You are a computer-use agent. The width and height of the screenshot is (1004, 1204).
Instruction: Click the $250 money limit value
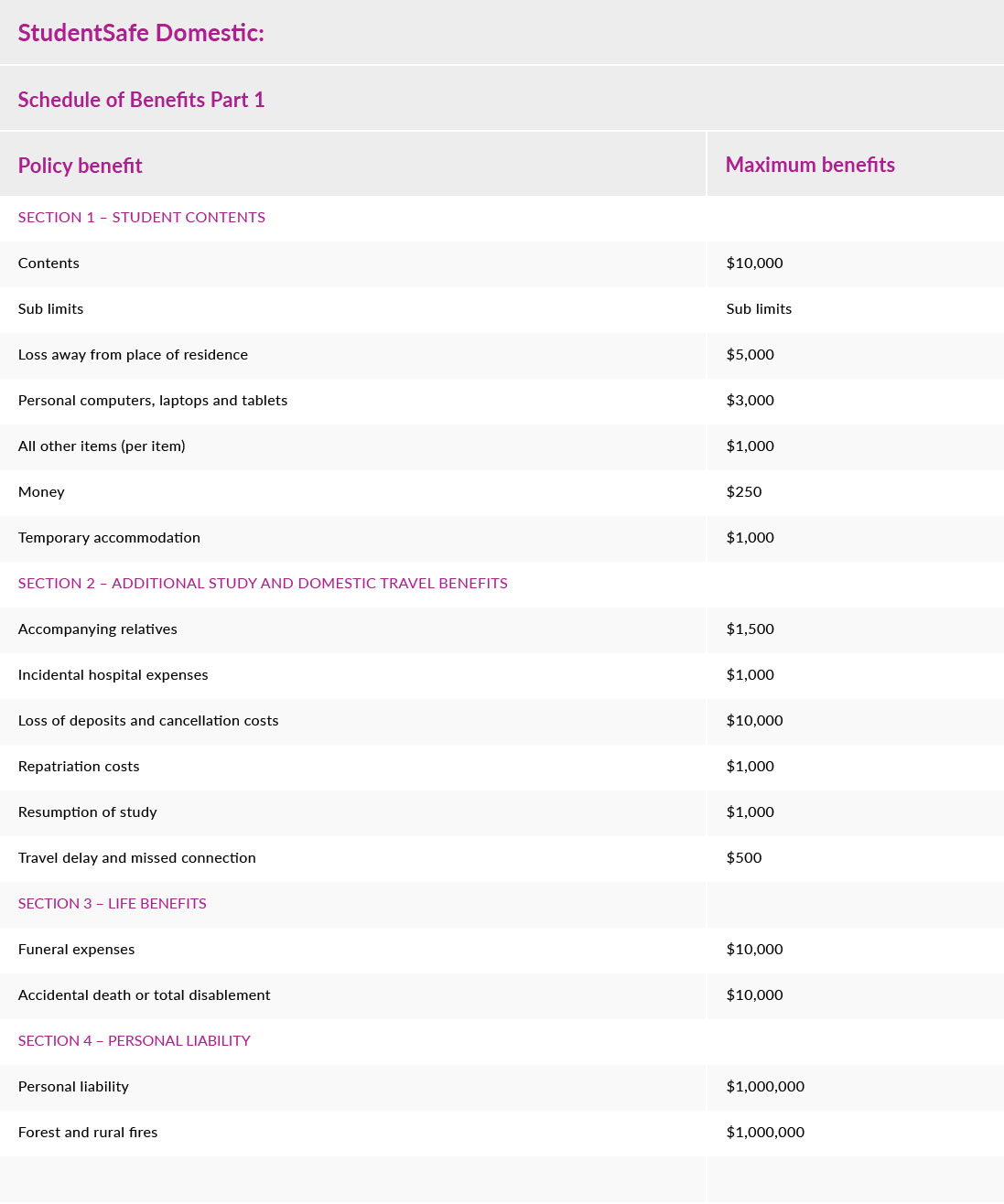point(743,492)
